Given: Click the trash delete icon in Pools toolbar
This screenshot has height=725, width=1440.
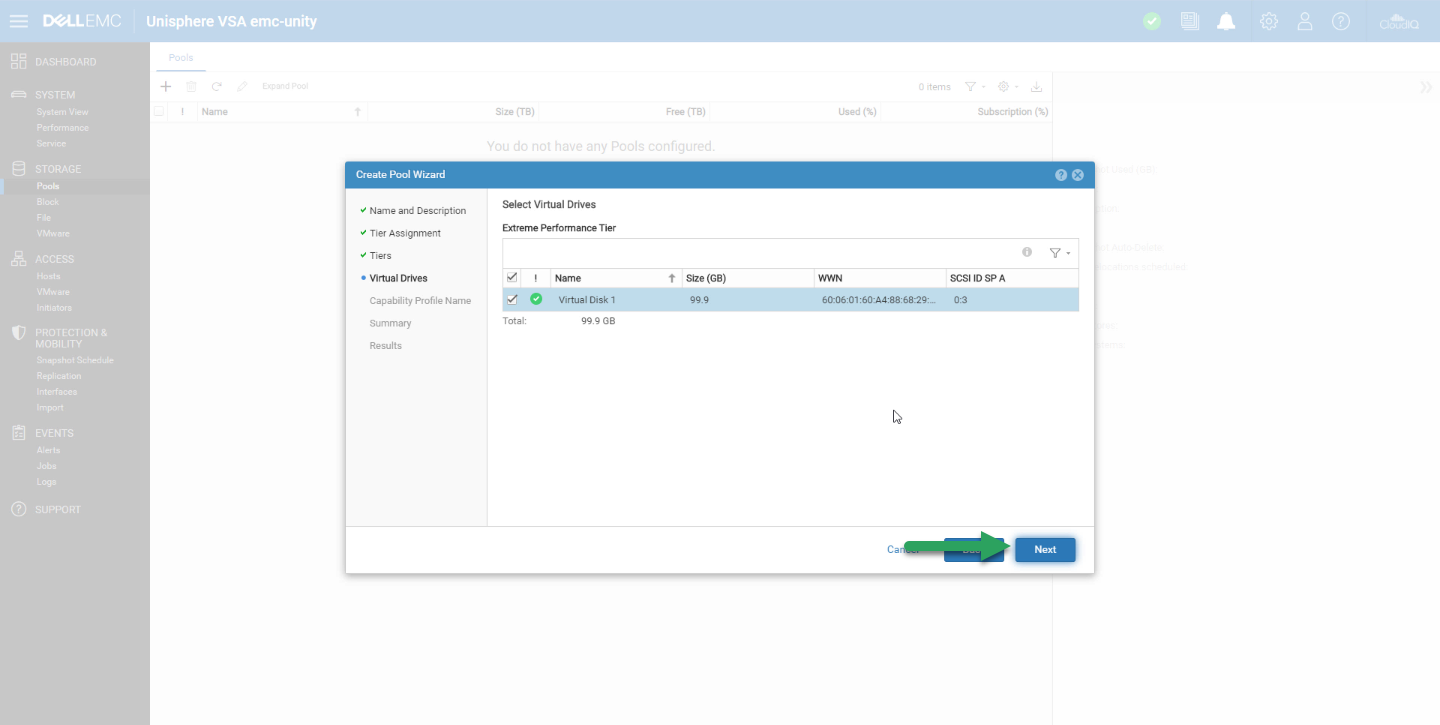Looking at the screenshot, I should pyautogui.click(x=191, y=87).
